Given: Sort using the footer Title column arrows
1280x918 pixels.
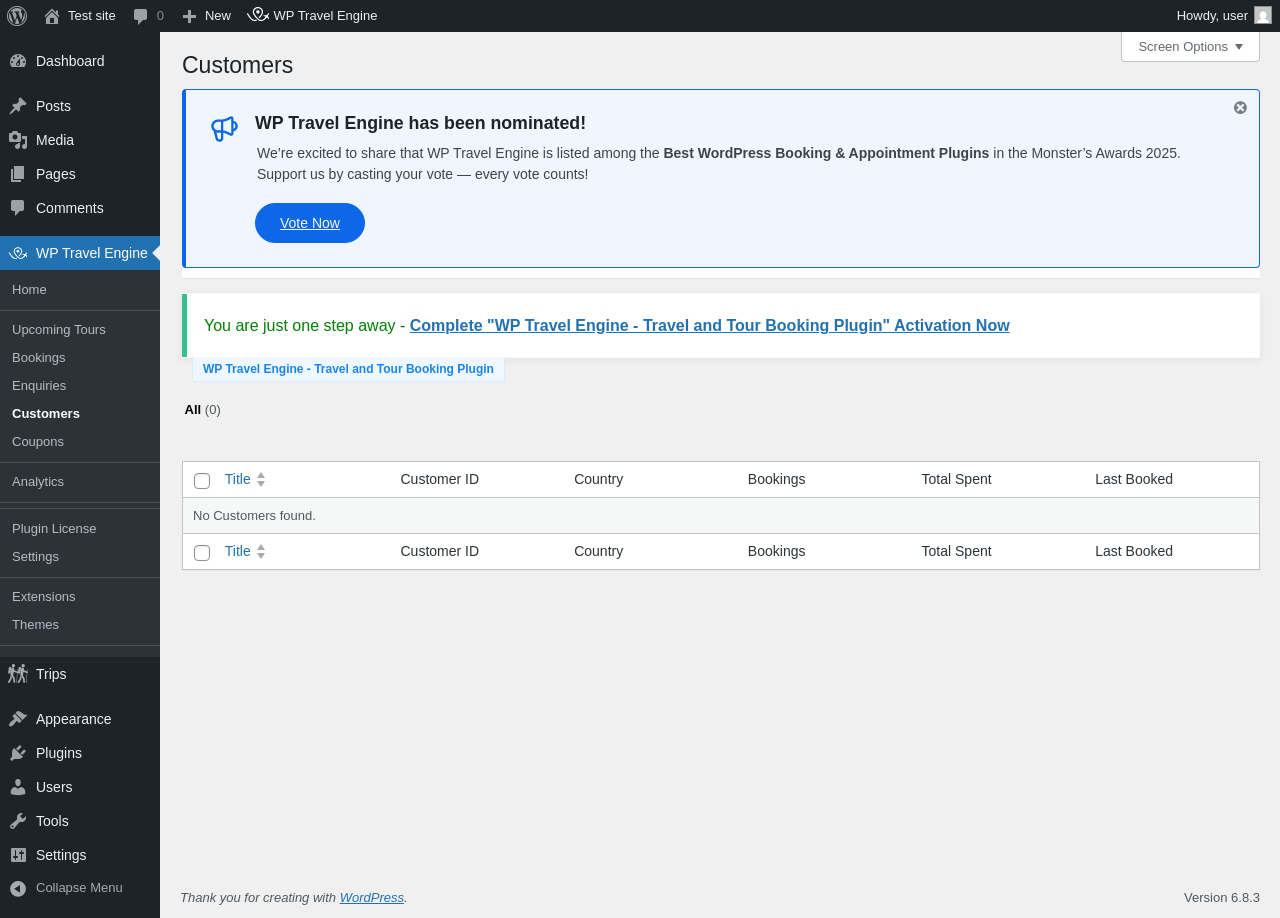Looking at the screenshot, I should pyautogui.click(x=261, y=551).
